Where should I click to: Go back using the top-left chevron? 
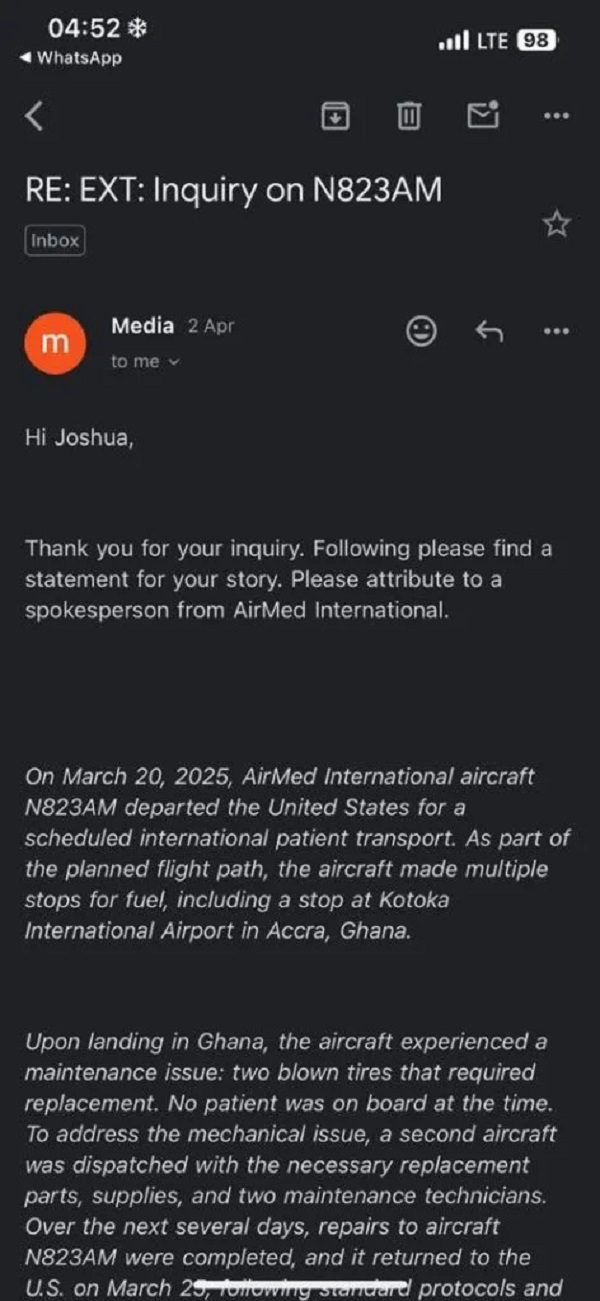coord(34,116)
